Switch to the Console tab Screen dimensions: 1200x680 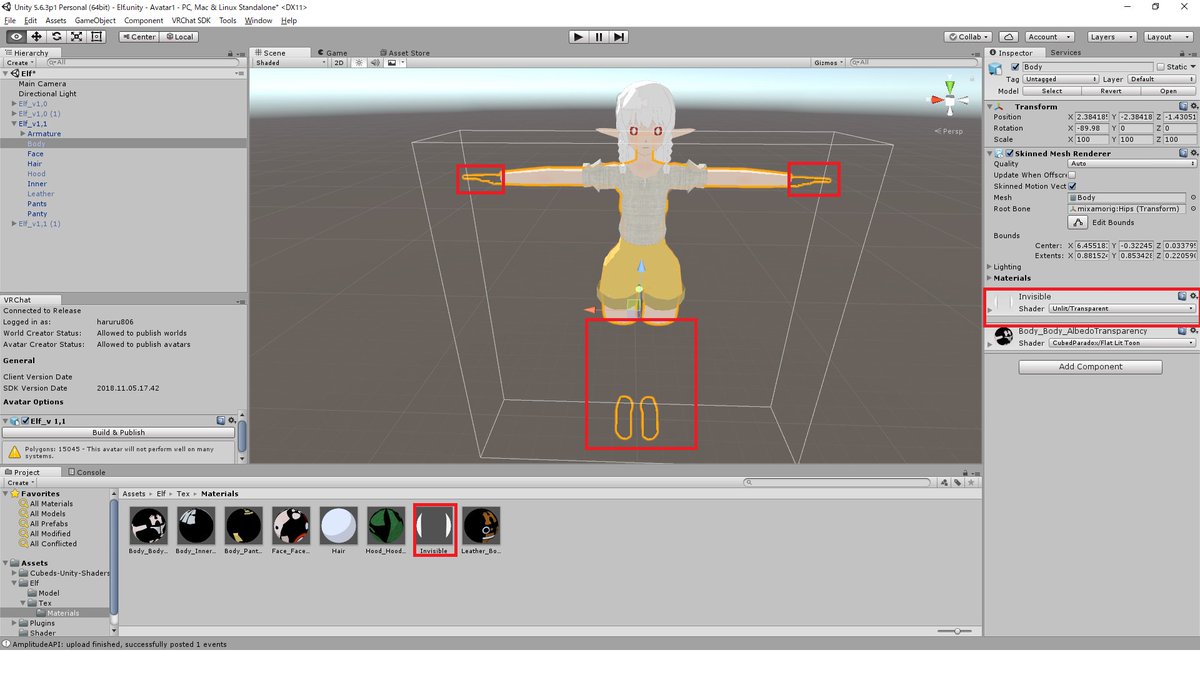86,472
